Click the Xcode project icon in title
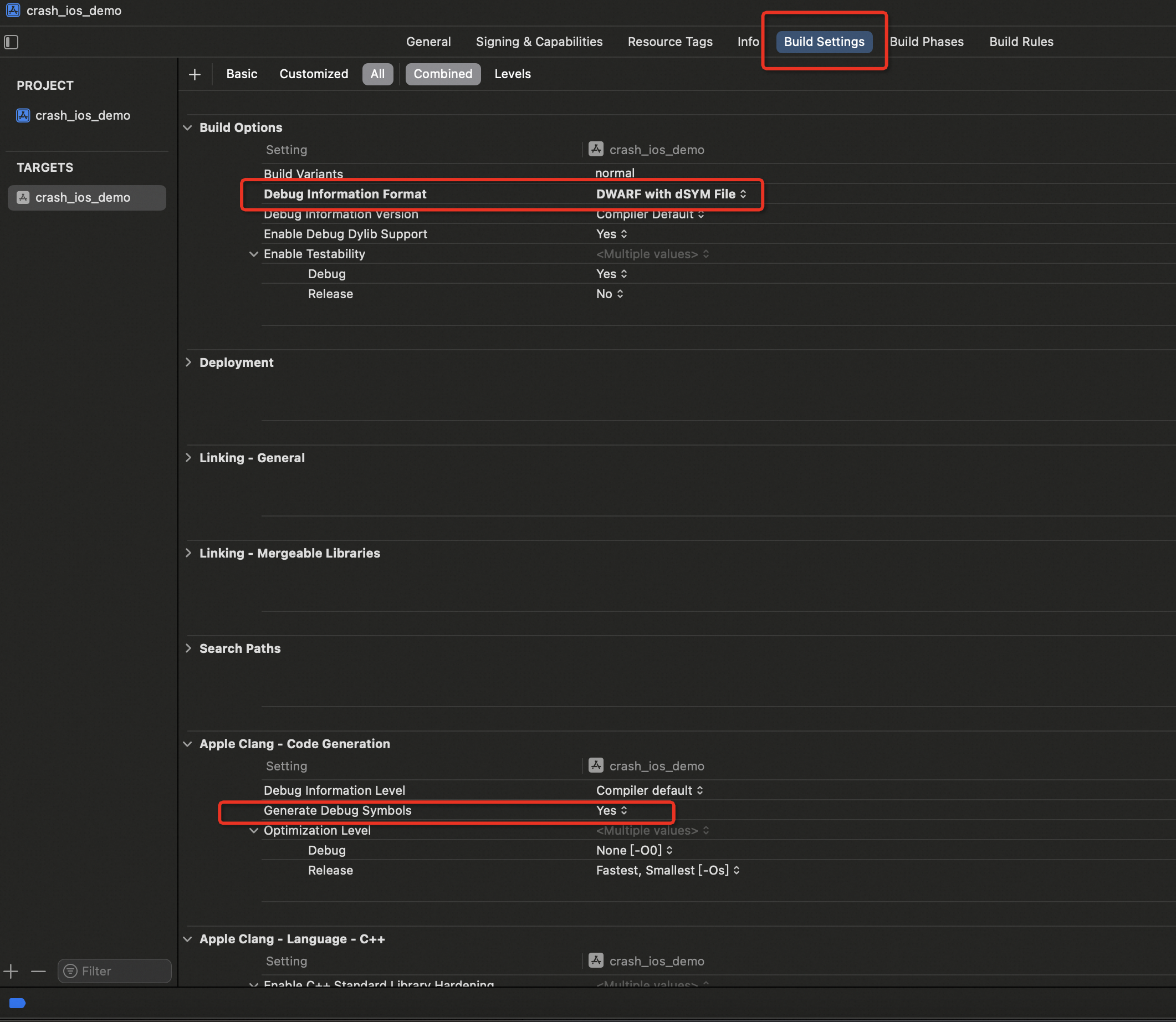The image size is (1176, 1022). coord(13,11)
